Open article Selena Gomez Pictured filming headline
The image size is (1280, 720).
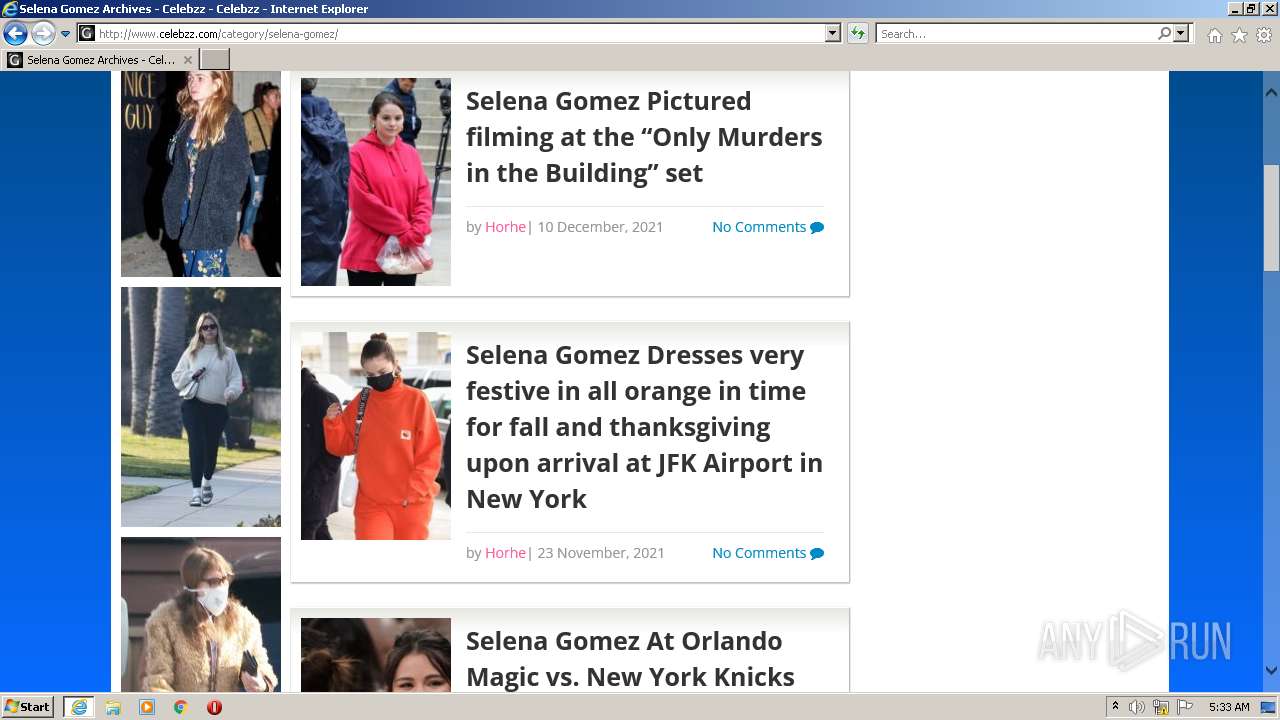pyautogui.click(x=644, y=137)
